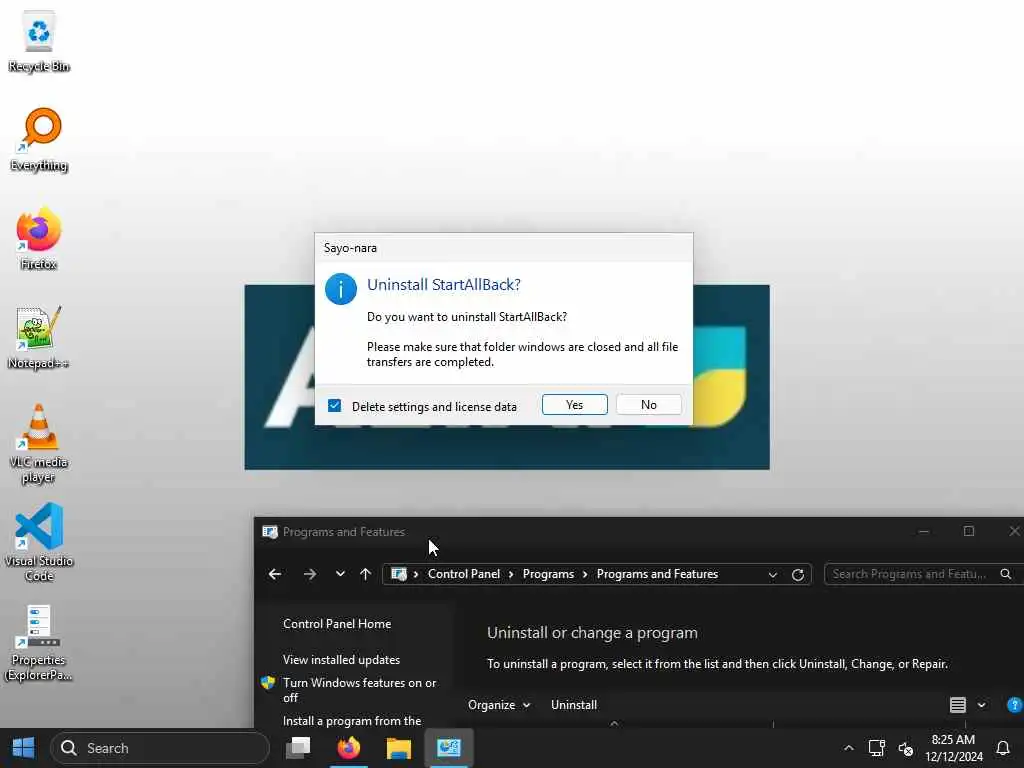Click Programs and Features title bar icon

[269, 532]
